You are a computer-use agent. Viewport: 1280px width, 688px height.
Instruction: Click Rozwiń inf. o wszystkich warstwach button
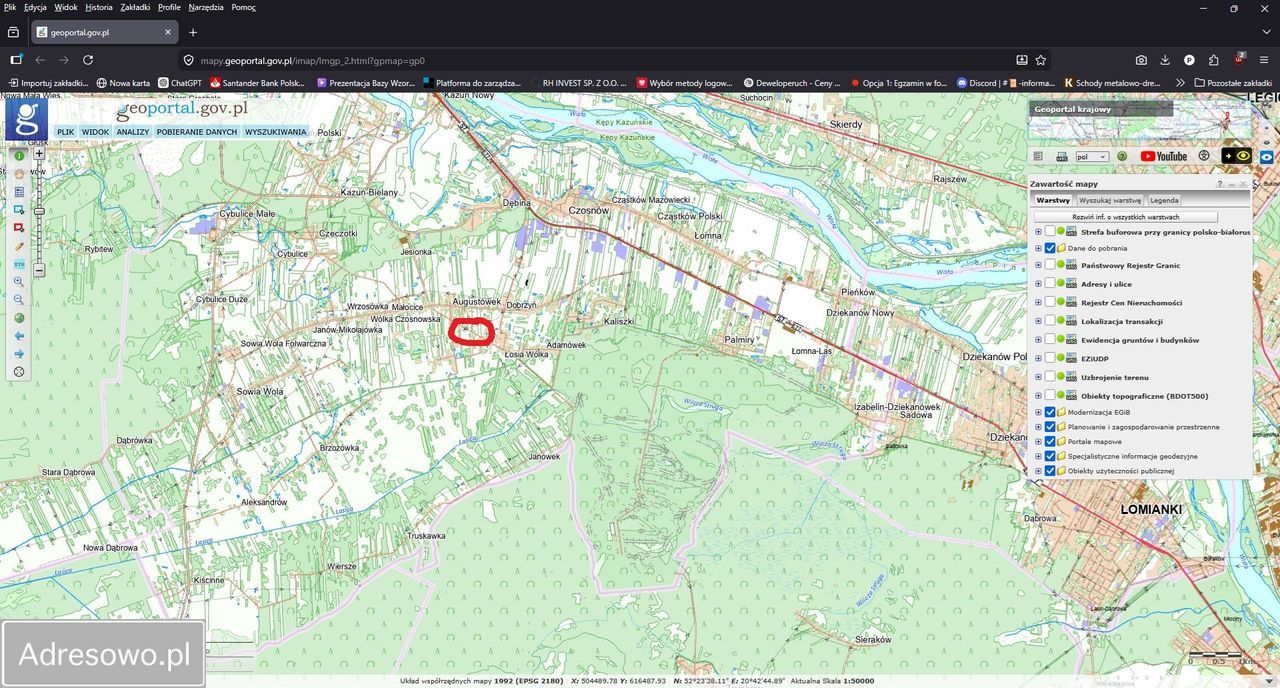(x=1125, y=216)
